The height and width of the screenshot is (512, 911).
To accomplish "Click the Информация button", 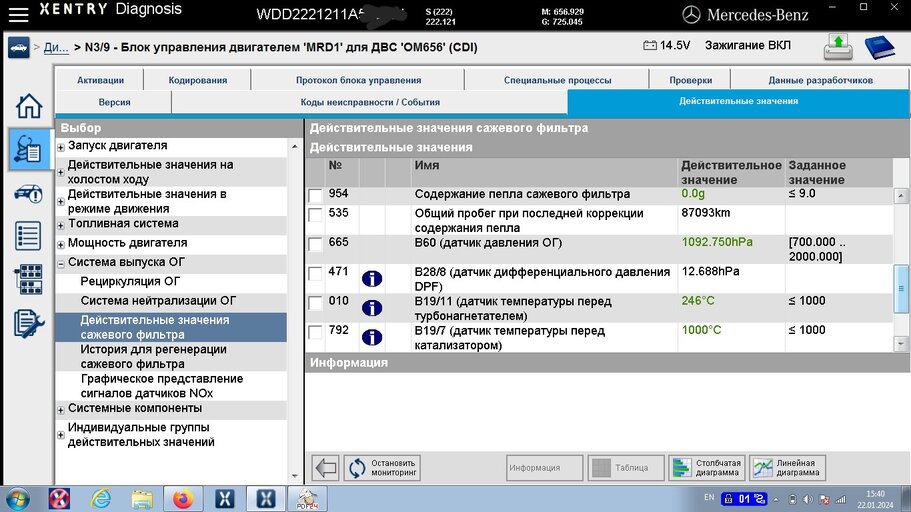I will [x=544, y=467].
